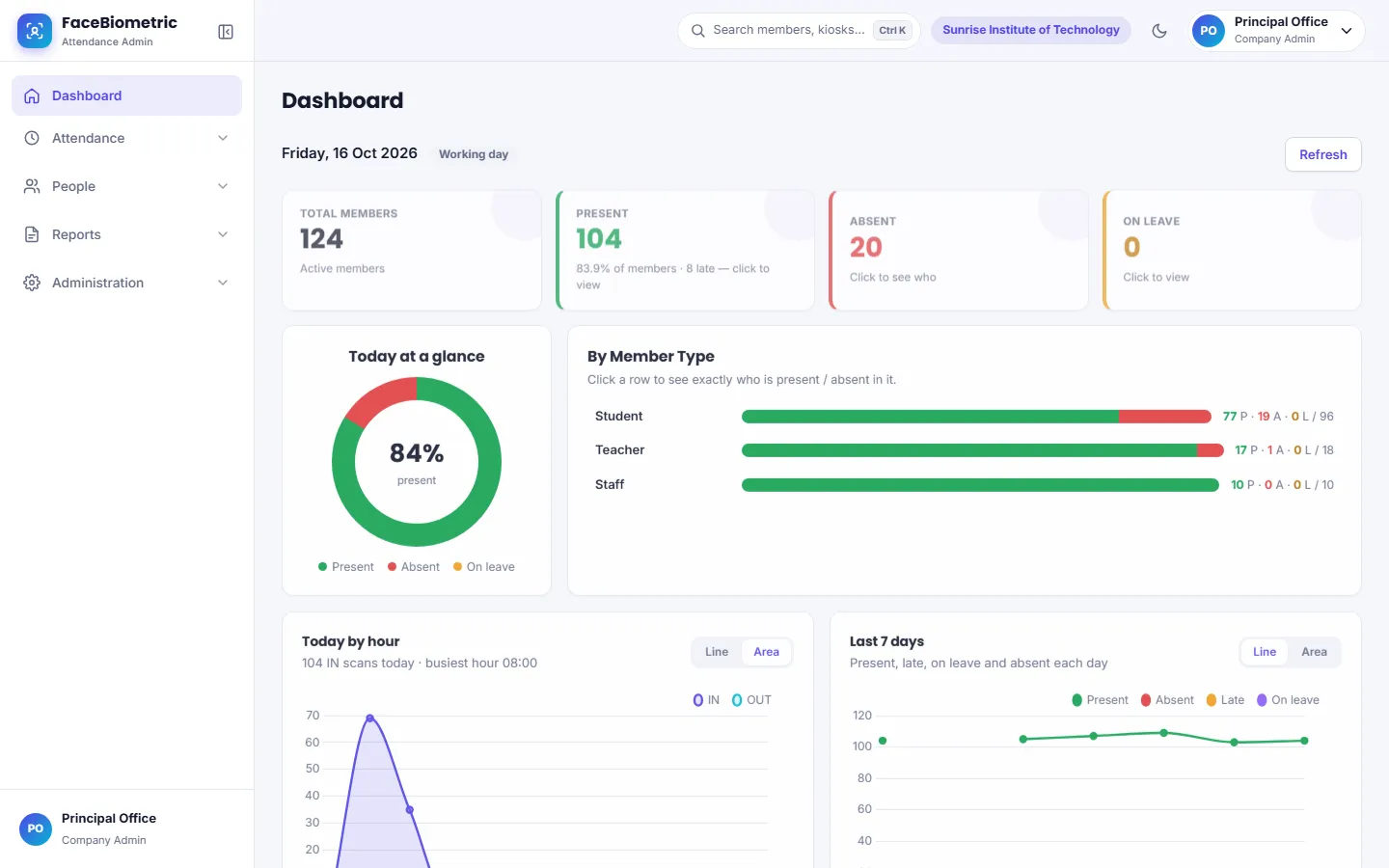Screen dimensions: 1389x868
Task: Open the Dashboard menu item
Action: point(126,95)
